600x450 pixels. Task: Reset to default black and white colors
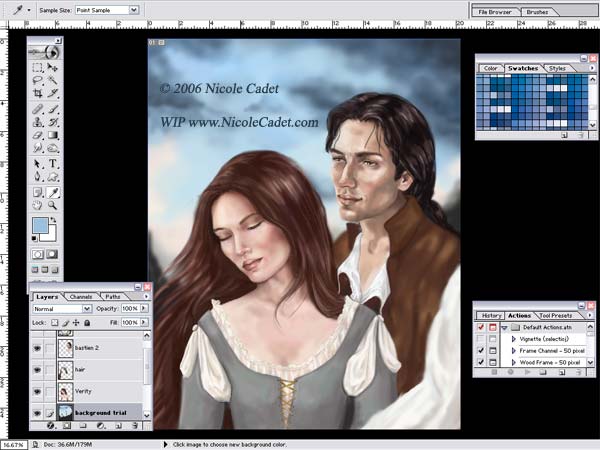tap(34, 239)
